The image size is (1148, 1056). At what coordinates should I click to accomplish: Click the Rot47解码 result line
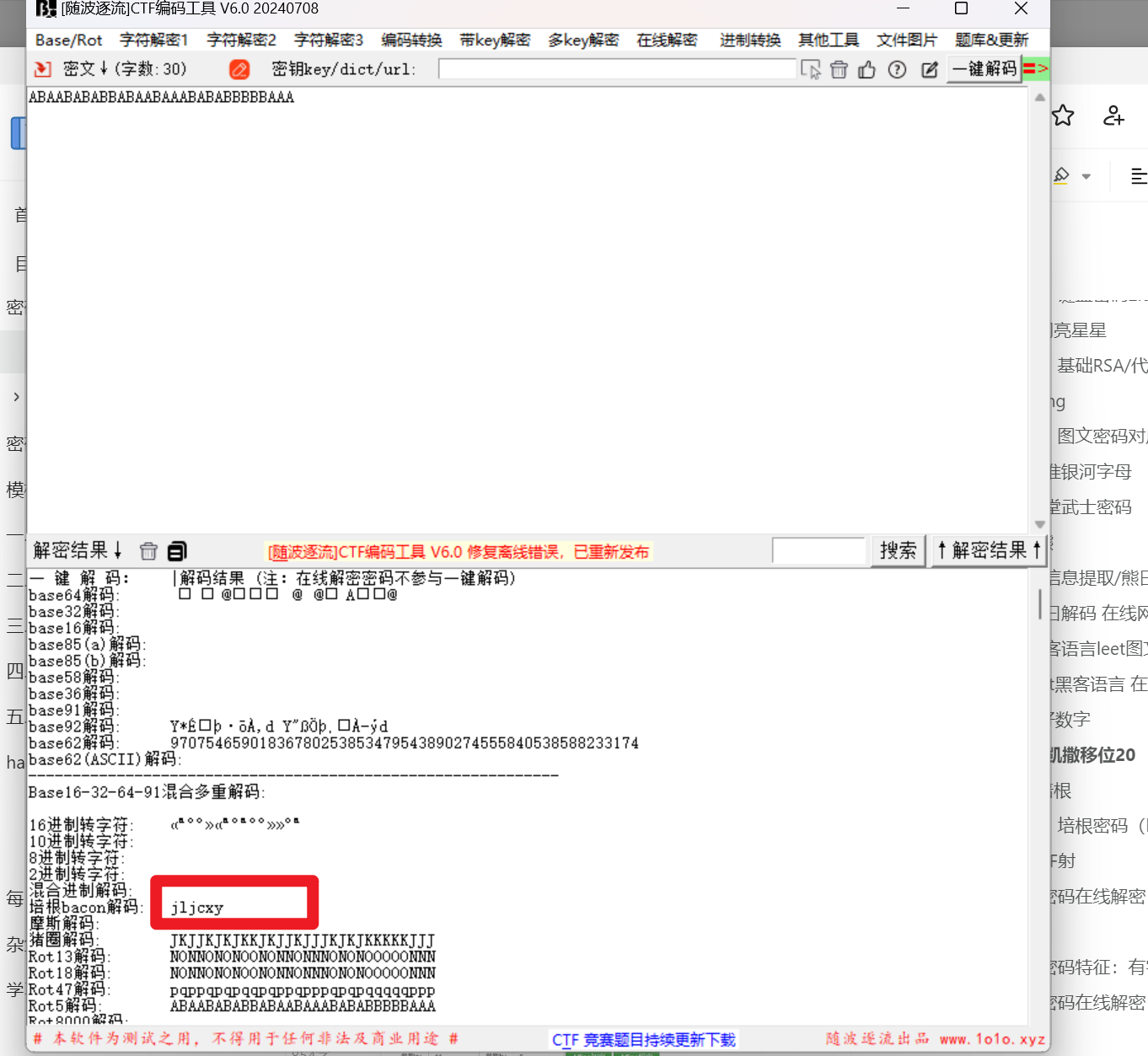click(x=303, y=989)
